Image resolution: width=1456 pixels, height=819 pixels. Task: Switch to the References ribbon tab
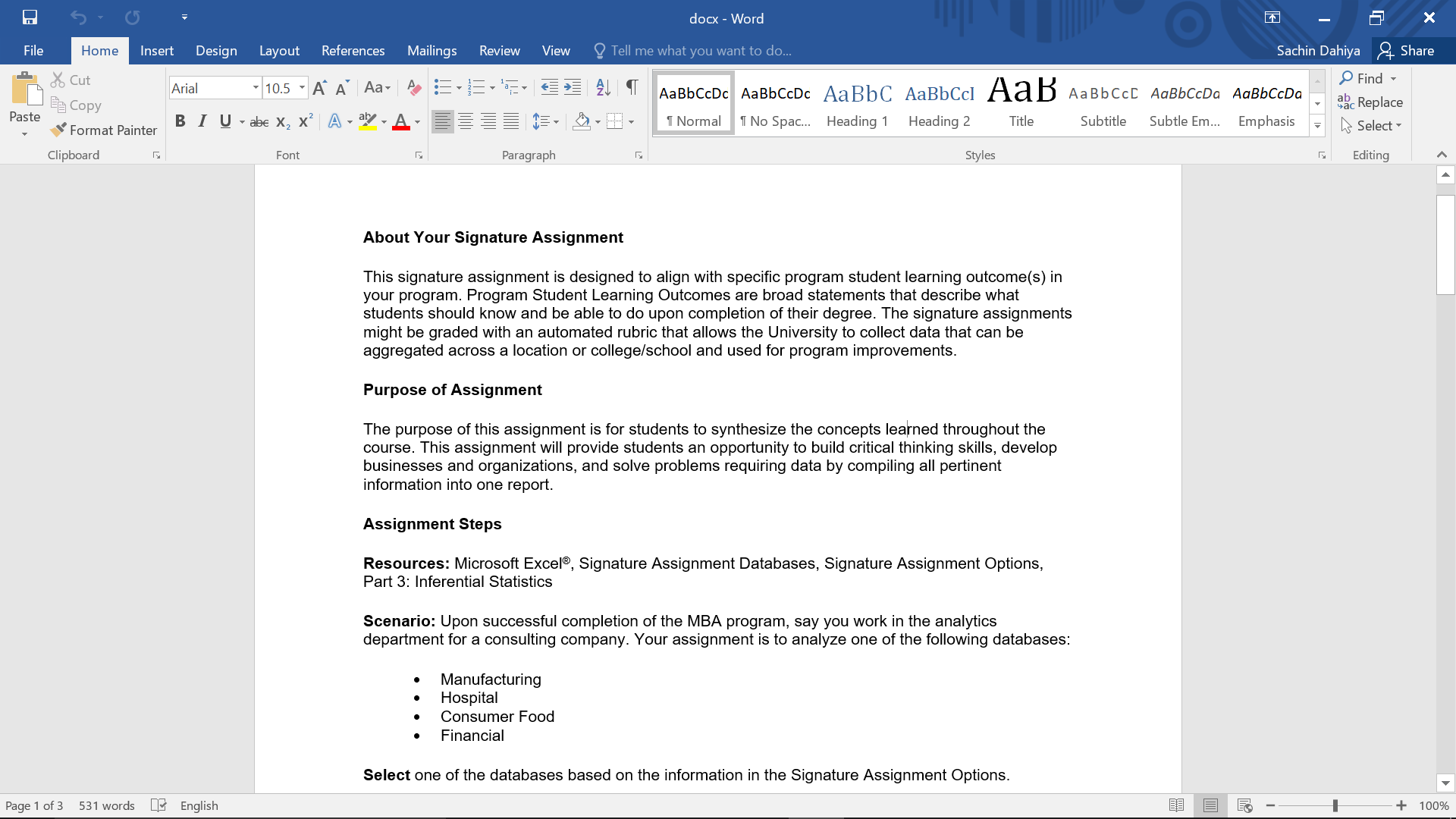point(353,50)
